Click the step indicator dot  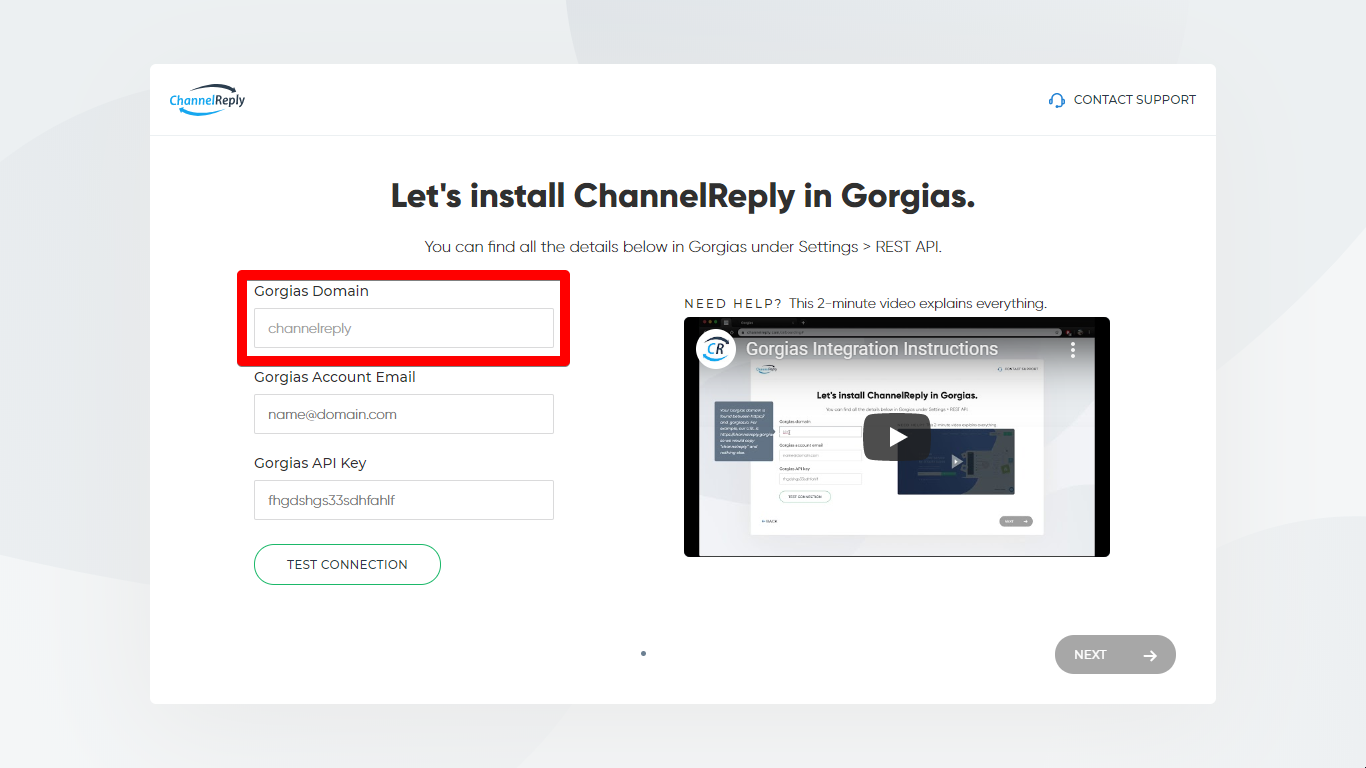pyautogui.click(x=643, y=654)
